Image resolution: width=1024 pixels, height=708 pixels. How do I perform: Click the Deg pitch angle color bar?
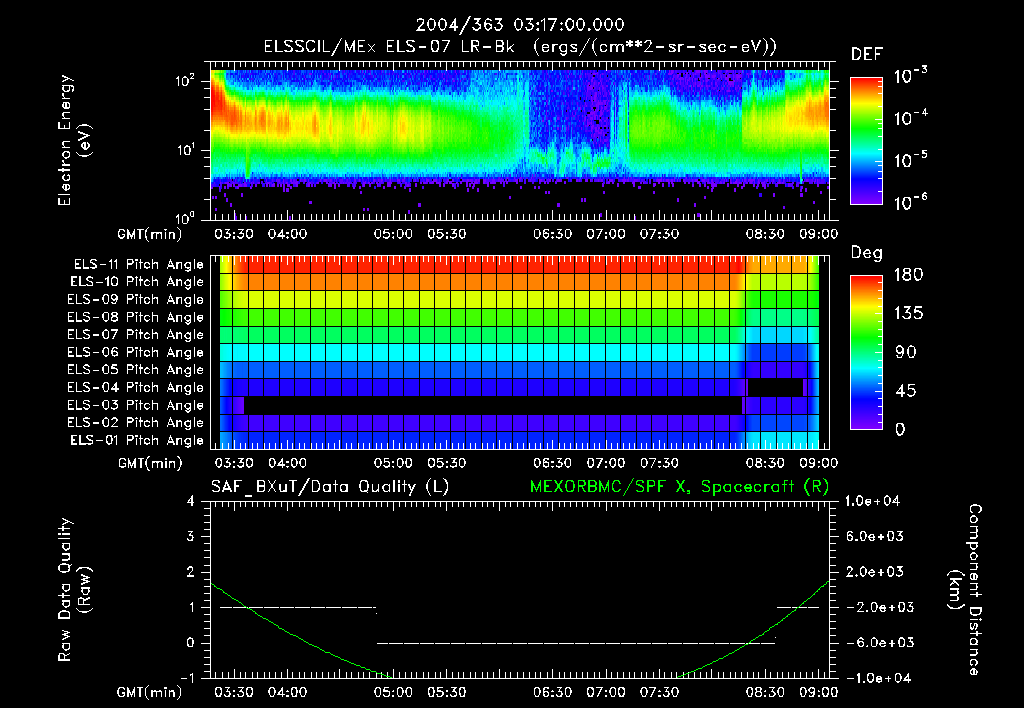pos(866,352)
